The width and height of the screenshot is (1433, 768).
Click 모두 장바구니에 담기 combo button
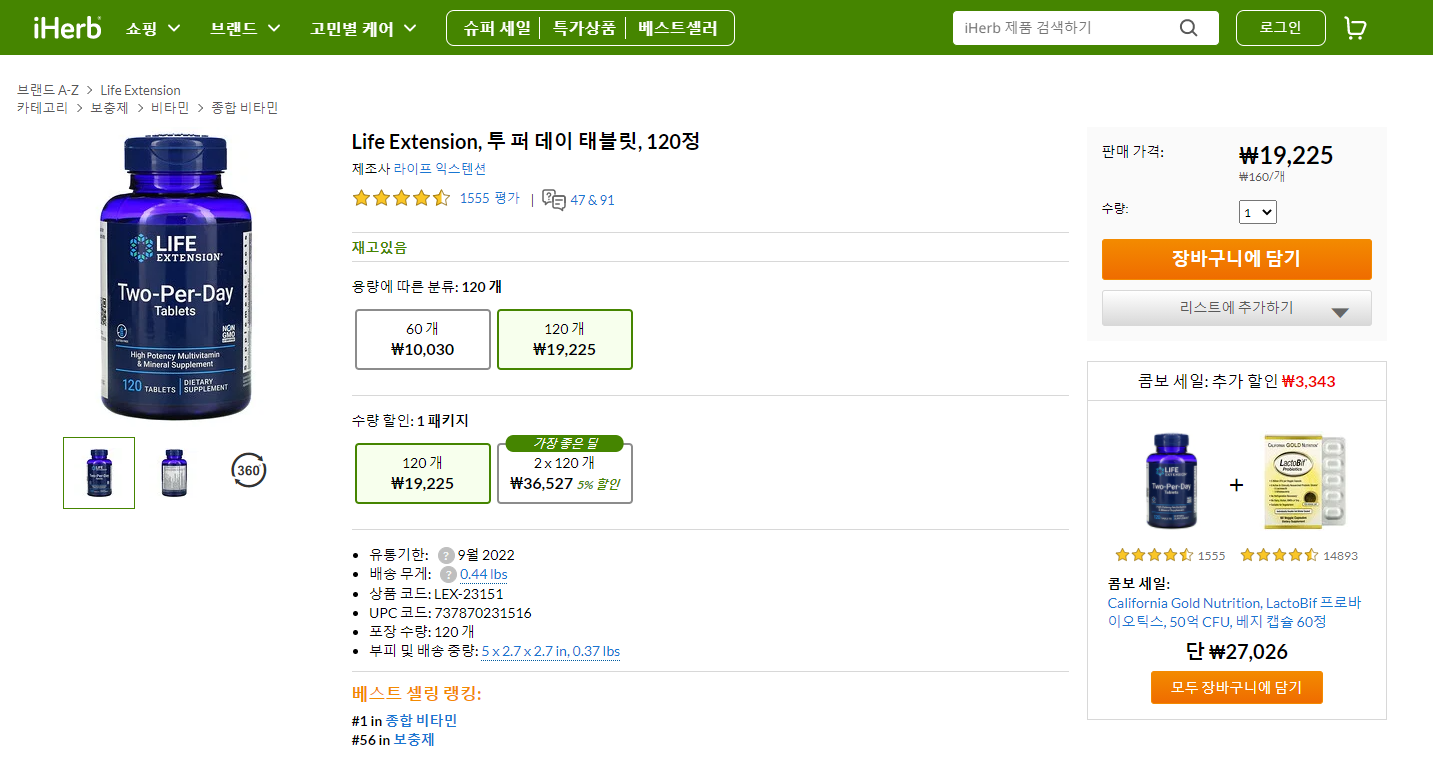(x=1236, y=687)
